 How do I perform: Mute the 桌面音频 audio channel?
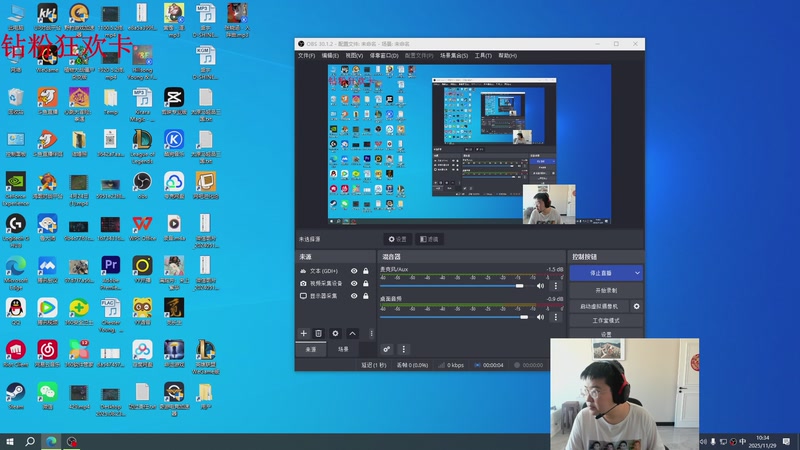[x=540, y=317]
